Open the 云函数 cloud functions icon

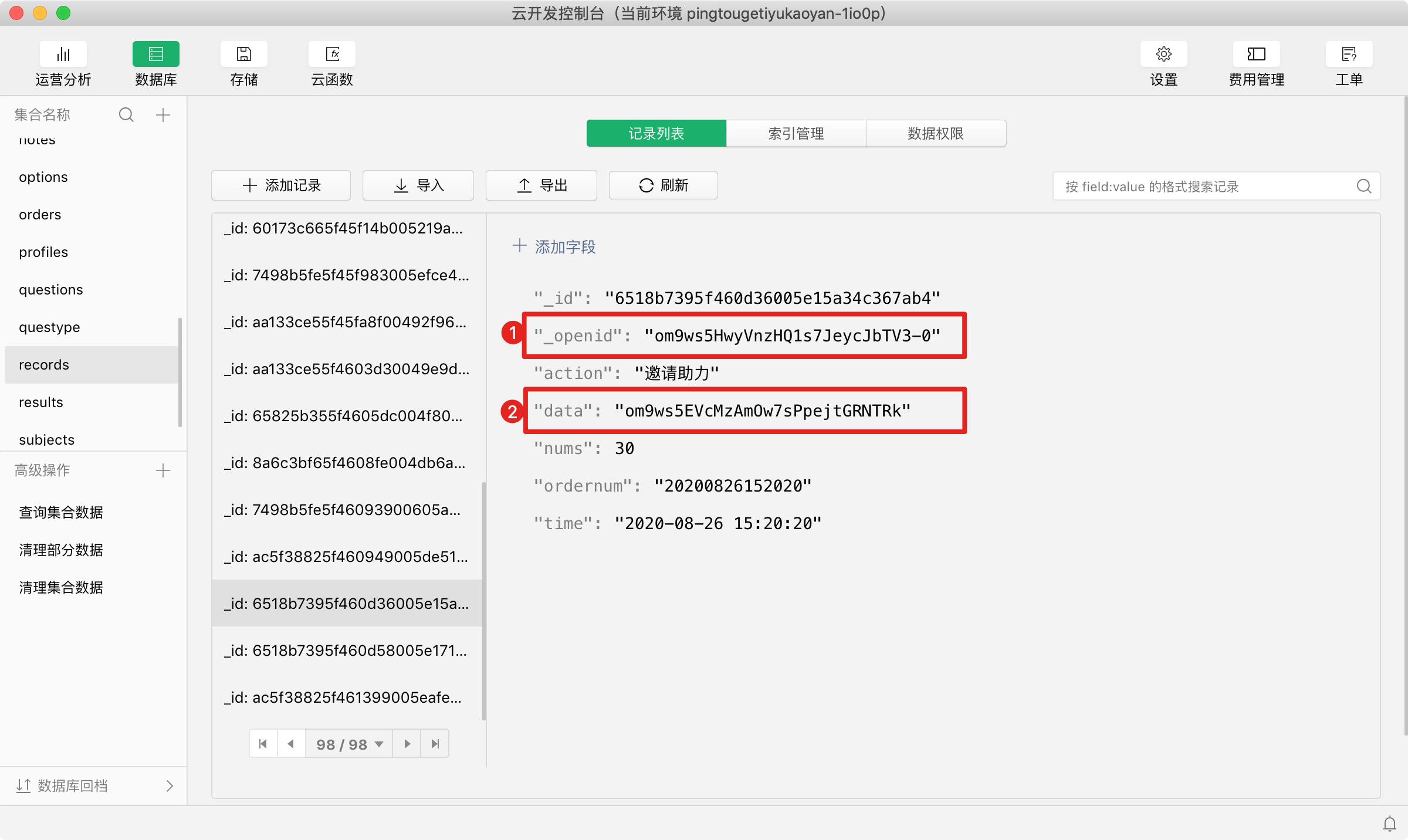click(332, 55)
